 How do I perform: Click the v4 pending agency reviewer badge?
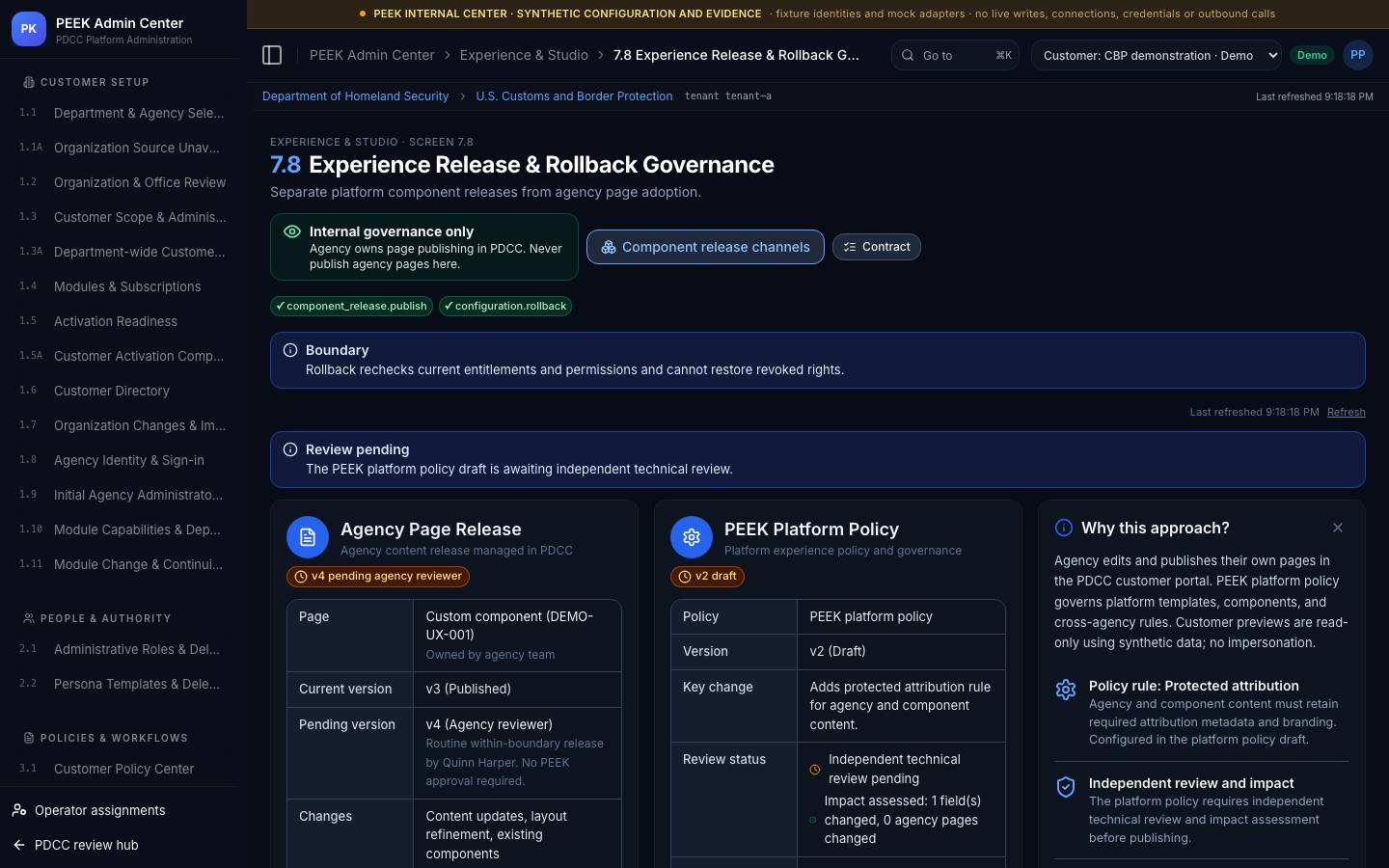pyautogui.click(x=378, y=577)
